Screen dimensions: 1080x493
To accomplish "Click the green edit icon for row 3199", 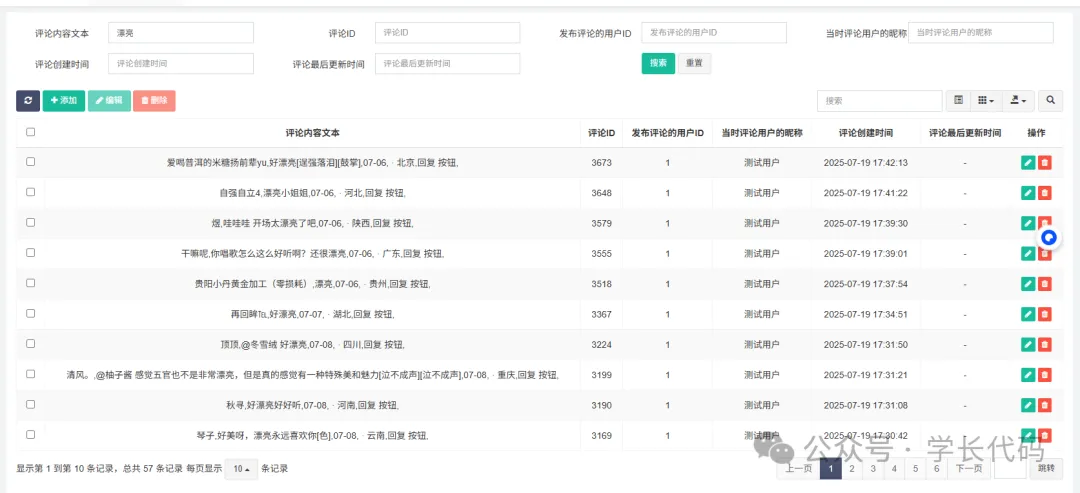I will [1028, 375].
